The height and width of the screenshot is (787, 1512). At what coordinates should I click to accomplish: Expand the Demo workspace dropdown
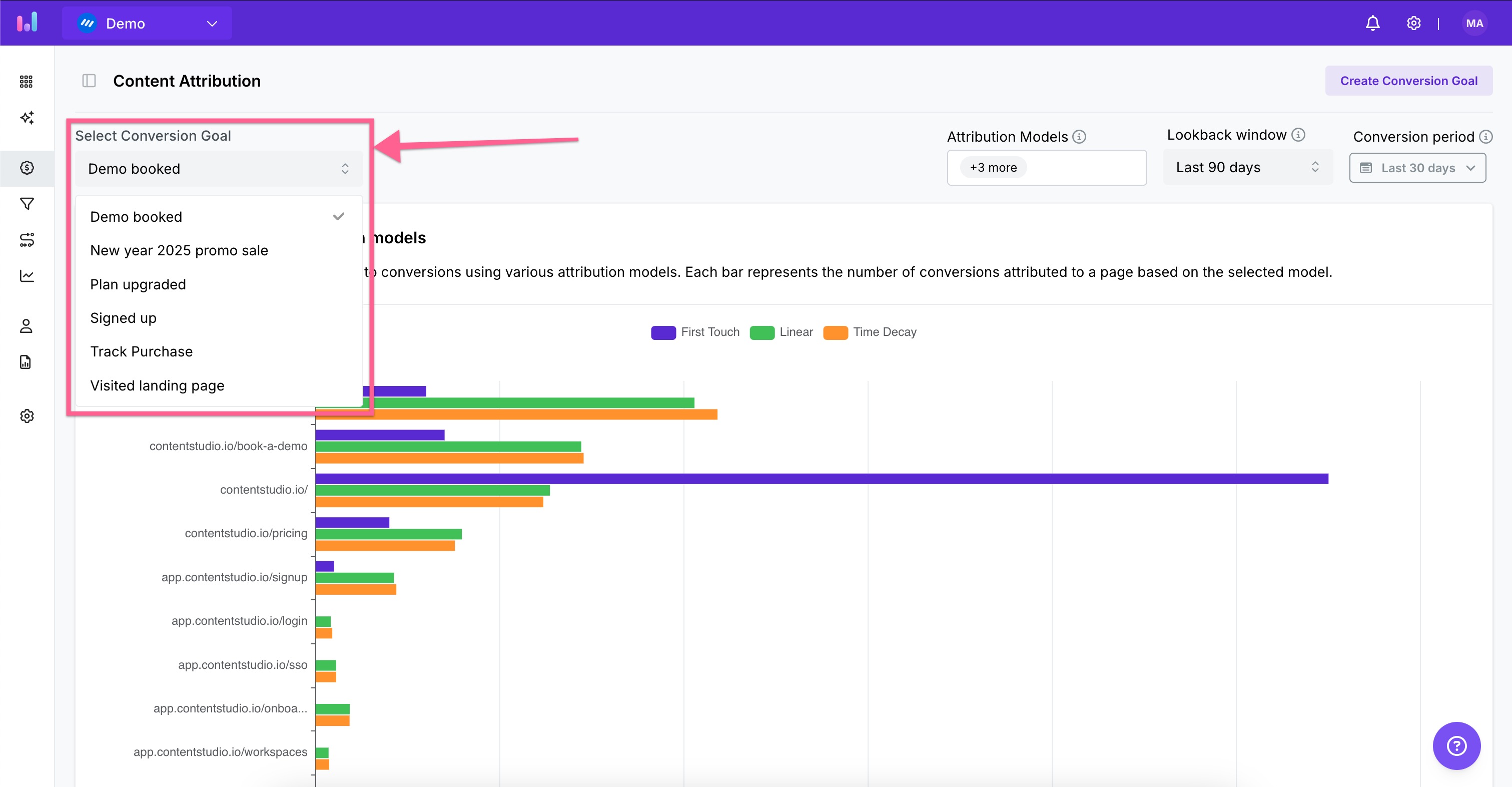(x=147, y=24)
